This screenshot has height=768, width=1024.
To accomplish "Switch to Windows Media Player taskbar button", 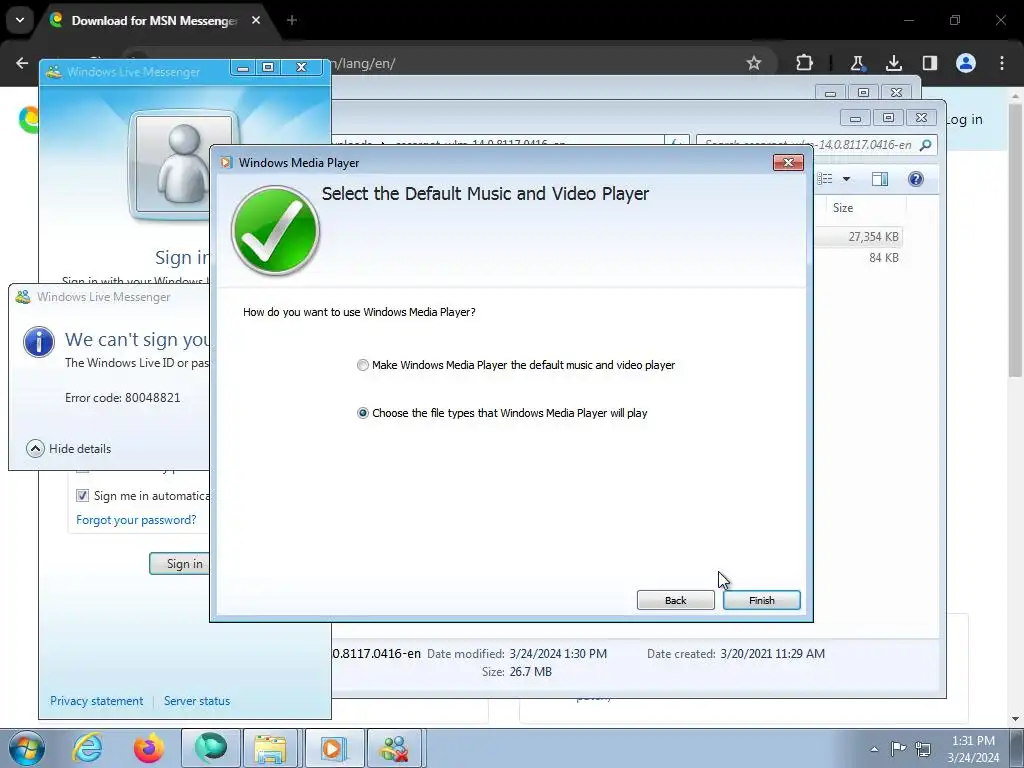I will pos(334,748).
